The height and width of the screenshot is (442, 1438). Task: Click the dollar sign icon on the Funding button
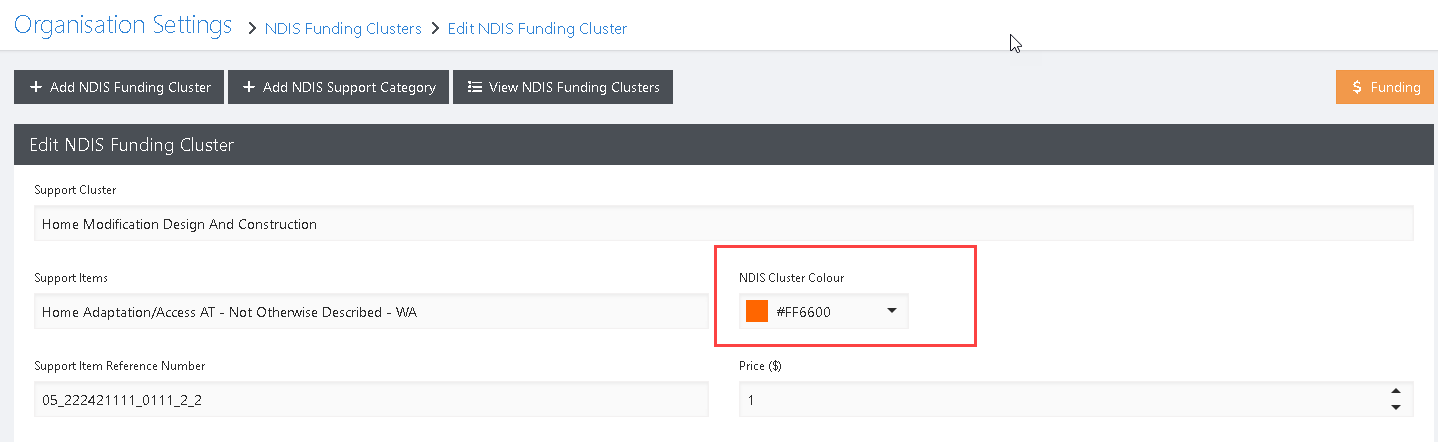click(1357, 87)
